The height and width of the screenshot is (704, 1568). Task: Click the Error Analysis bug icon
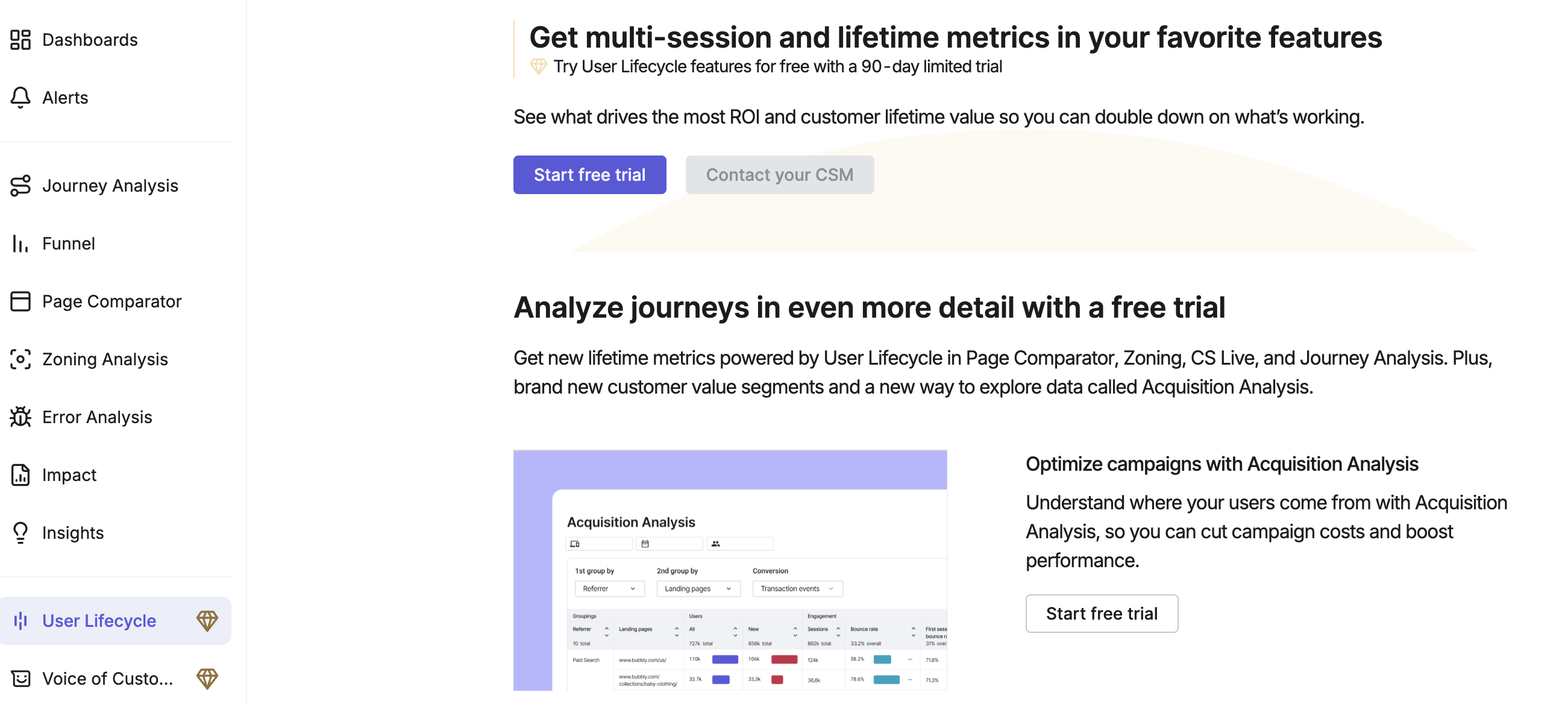coord(20,417)
